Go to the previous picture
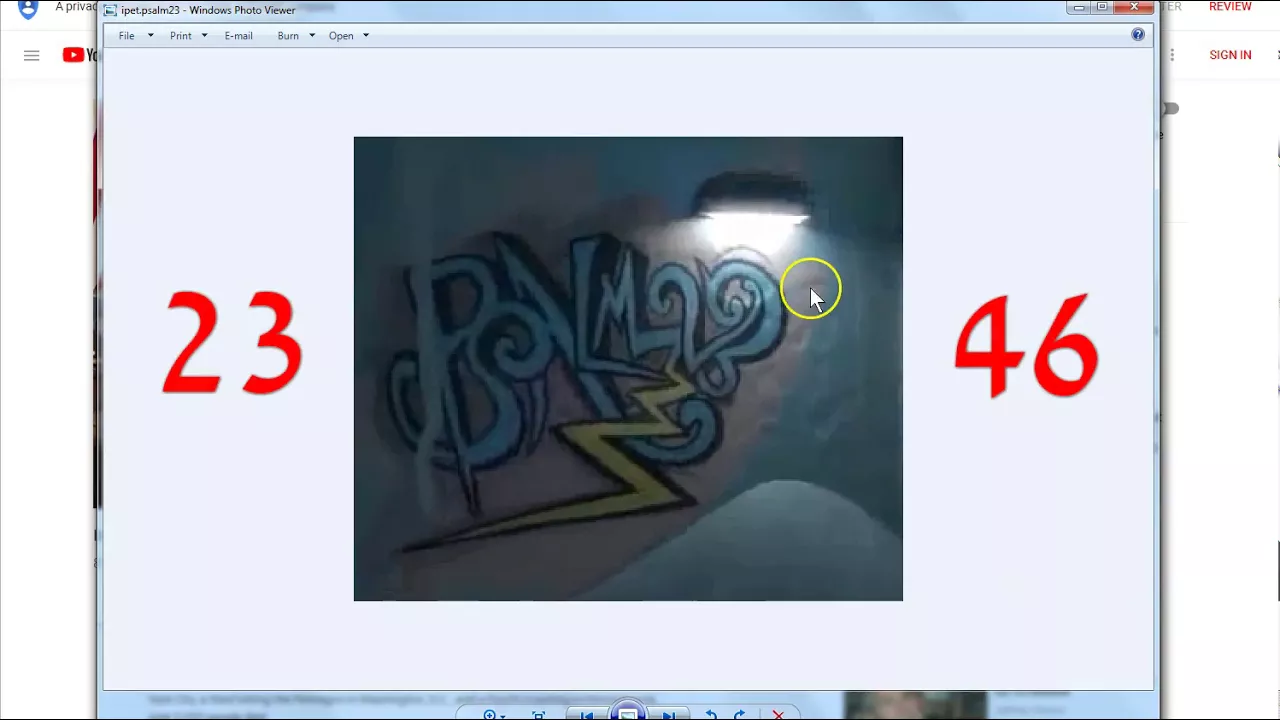 coord(587,714)
